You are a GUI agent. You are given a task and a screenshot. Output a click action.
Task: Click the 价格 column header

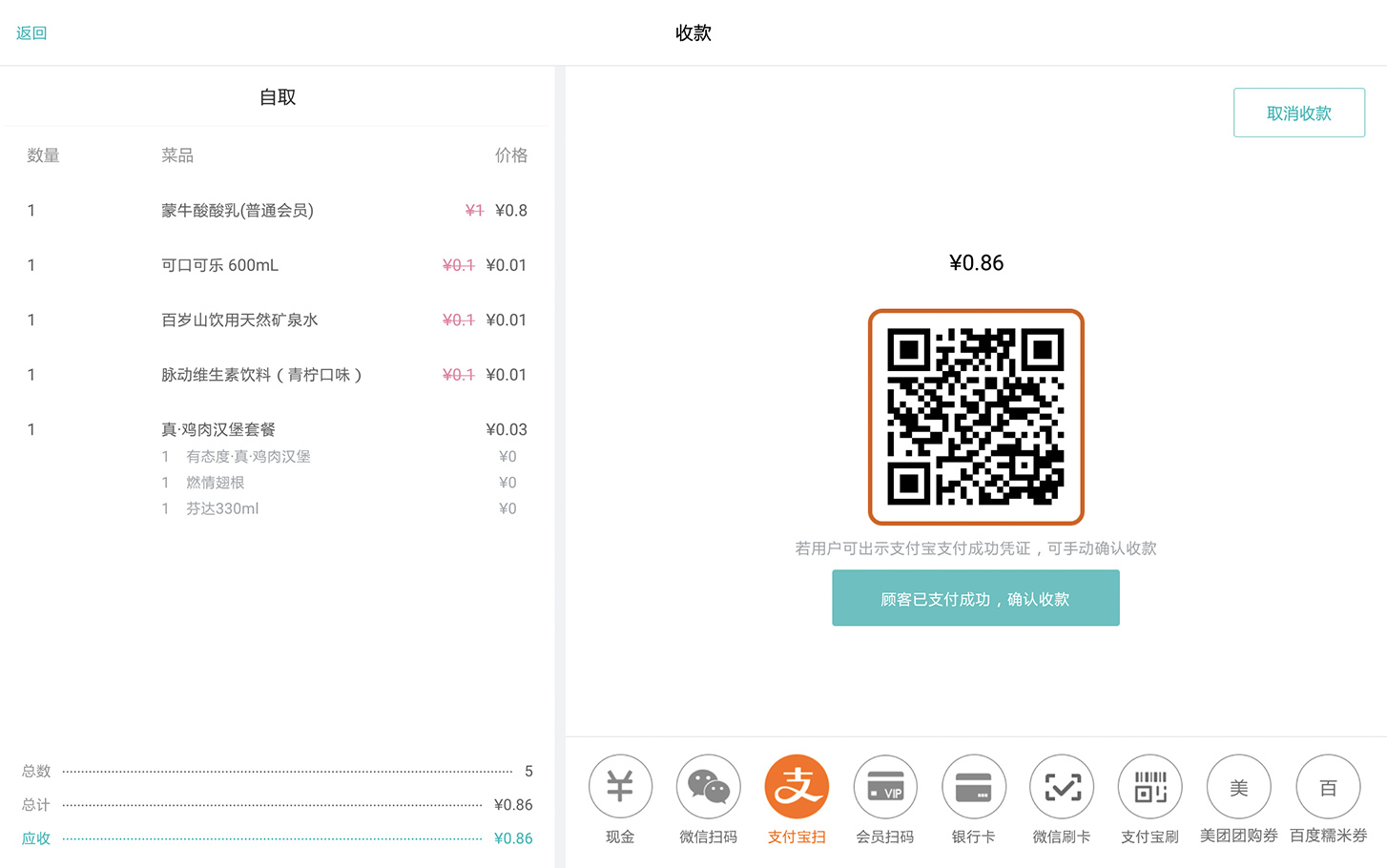click(x=510, y=155)
